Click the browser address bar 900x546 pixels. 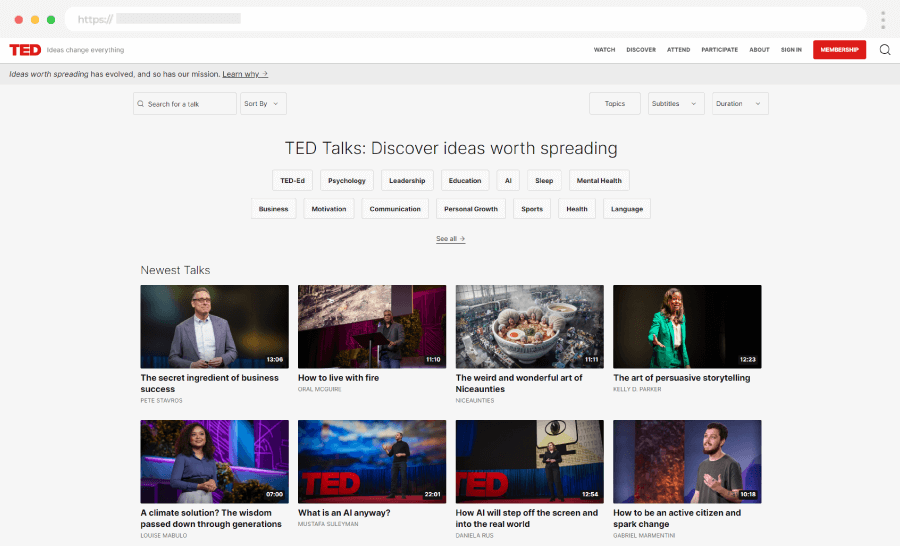tap(465, 20)
